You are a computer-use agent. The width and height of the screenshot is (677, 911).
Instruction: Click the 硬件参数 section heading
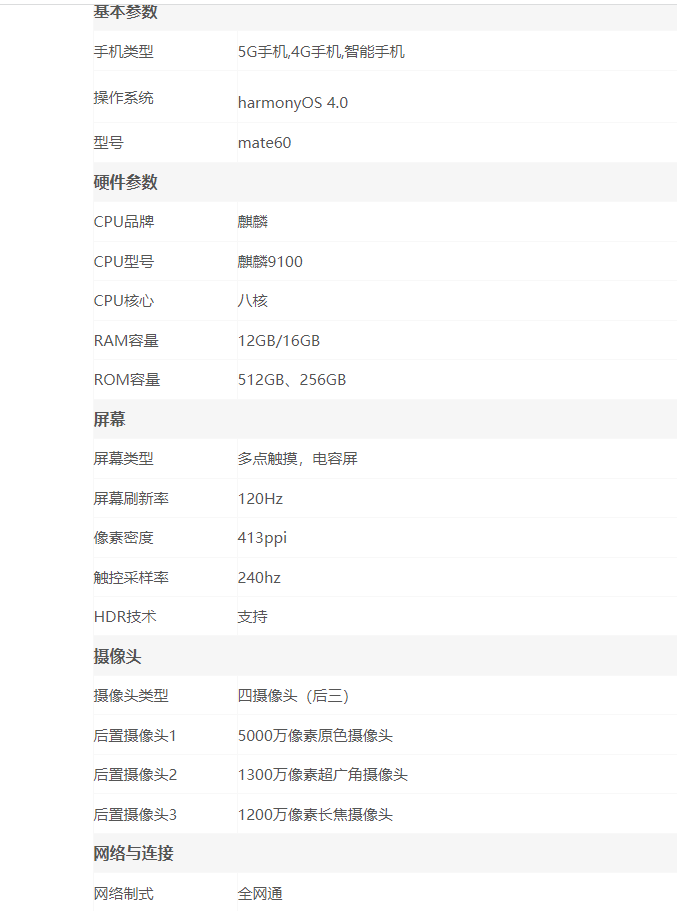(126, 182)
